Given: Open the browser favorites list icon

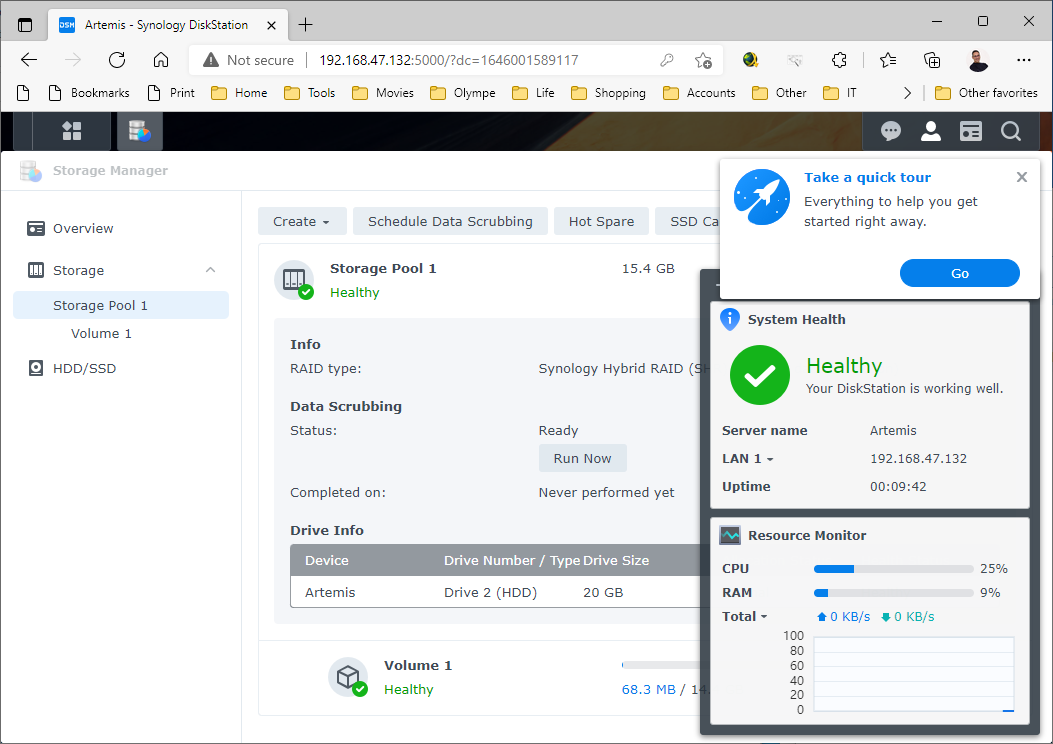Looking at the screenshot, I should [x=888, y=60].
